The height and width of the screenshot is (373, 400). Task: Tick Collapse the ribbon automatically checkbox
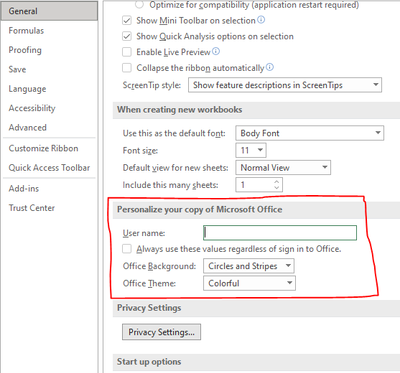(x=127, y=68)
